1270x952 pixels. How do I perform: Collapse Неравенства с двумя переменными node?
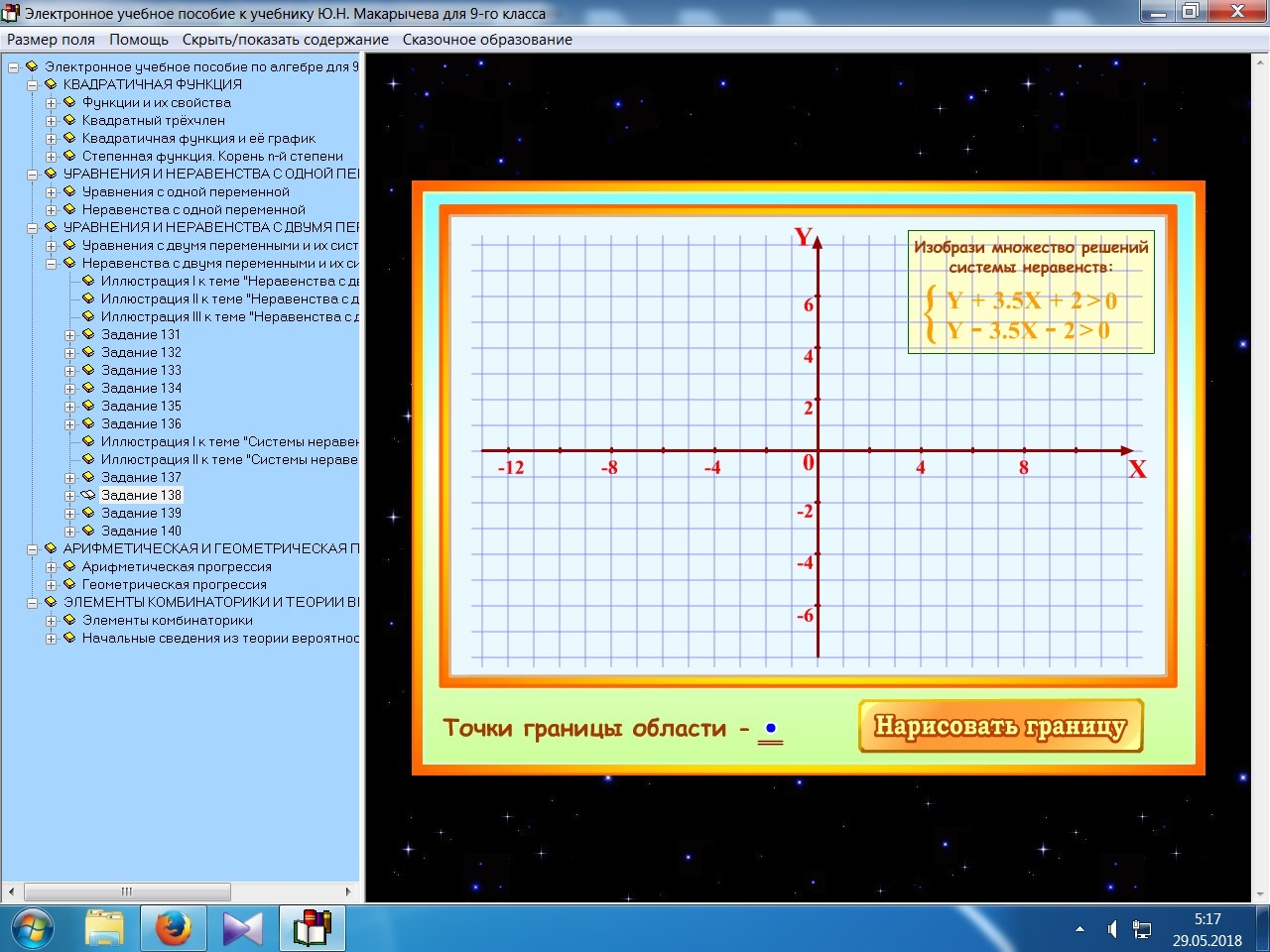(52, 264)
